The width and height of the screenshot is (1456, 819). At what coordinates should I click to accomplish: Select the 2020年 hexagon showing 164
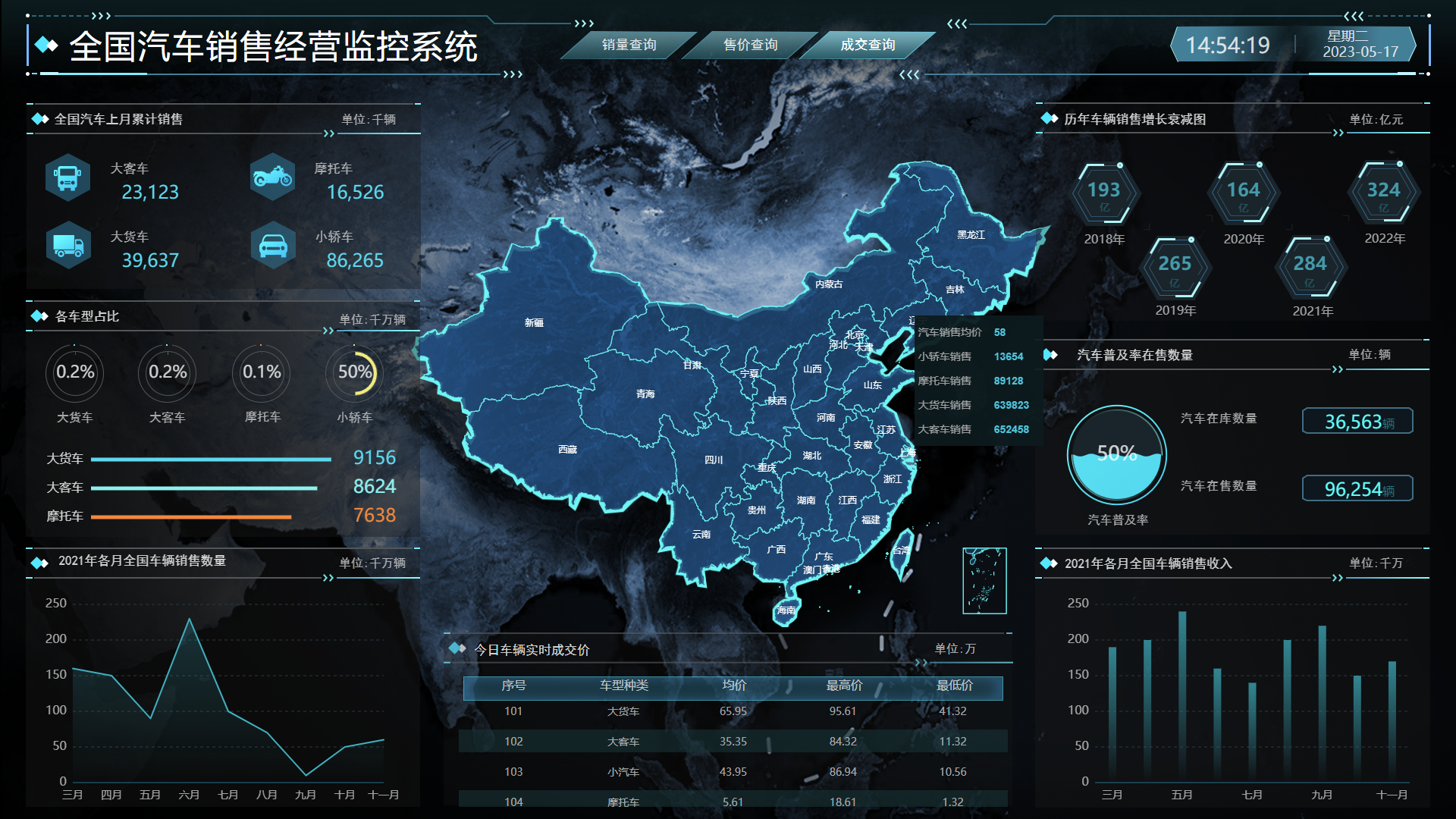[1244, 194]
